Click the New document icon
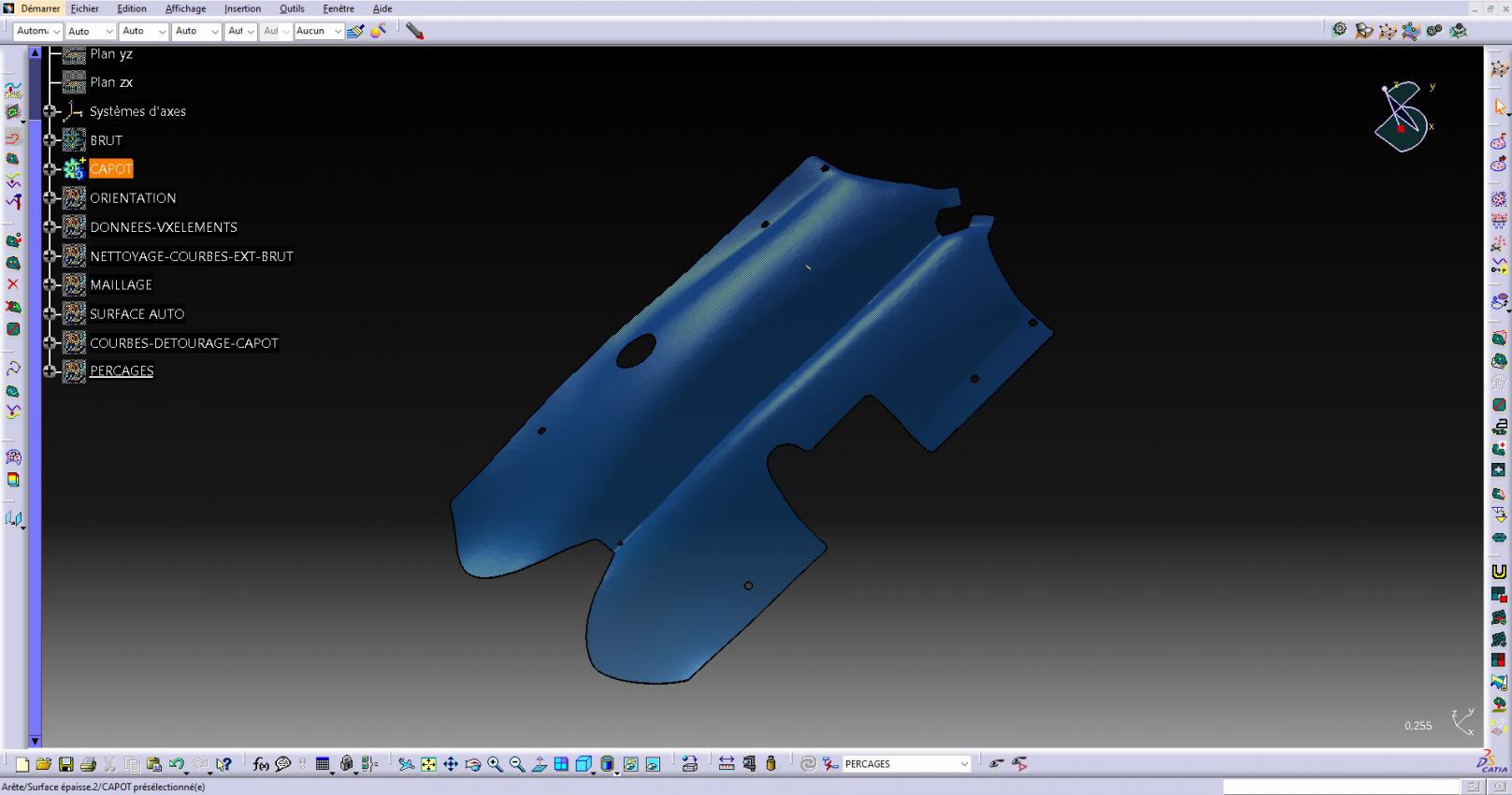Image resolution: width=1512 pixels, height=795 pixels. pyautogui.click(x=22, y=764)
